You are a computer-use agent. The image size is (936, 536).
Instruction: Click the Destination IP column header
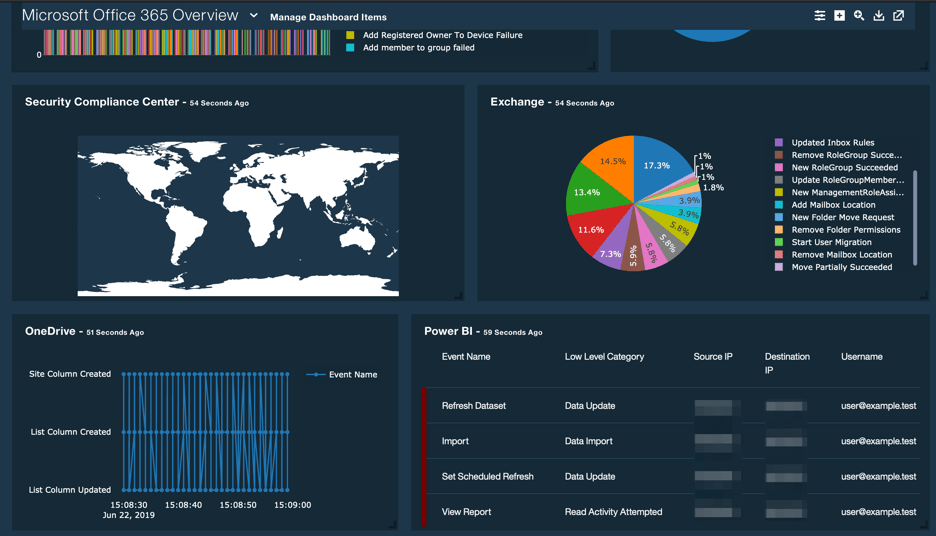787,363
